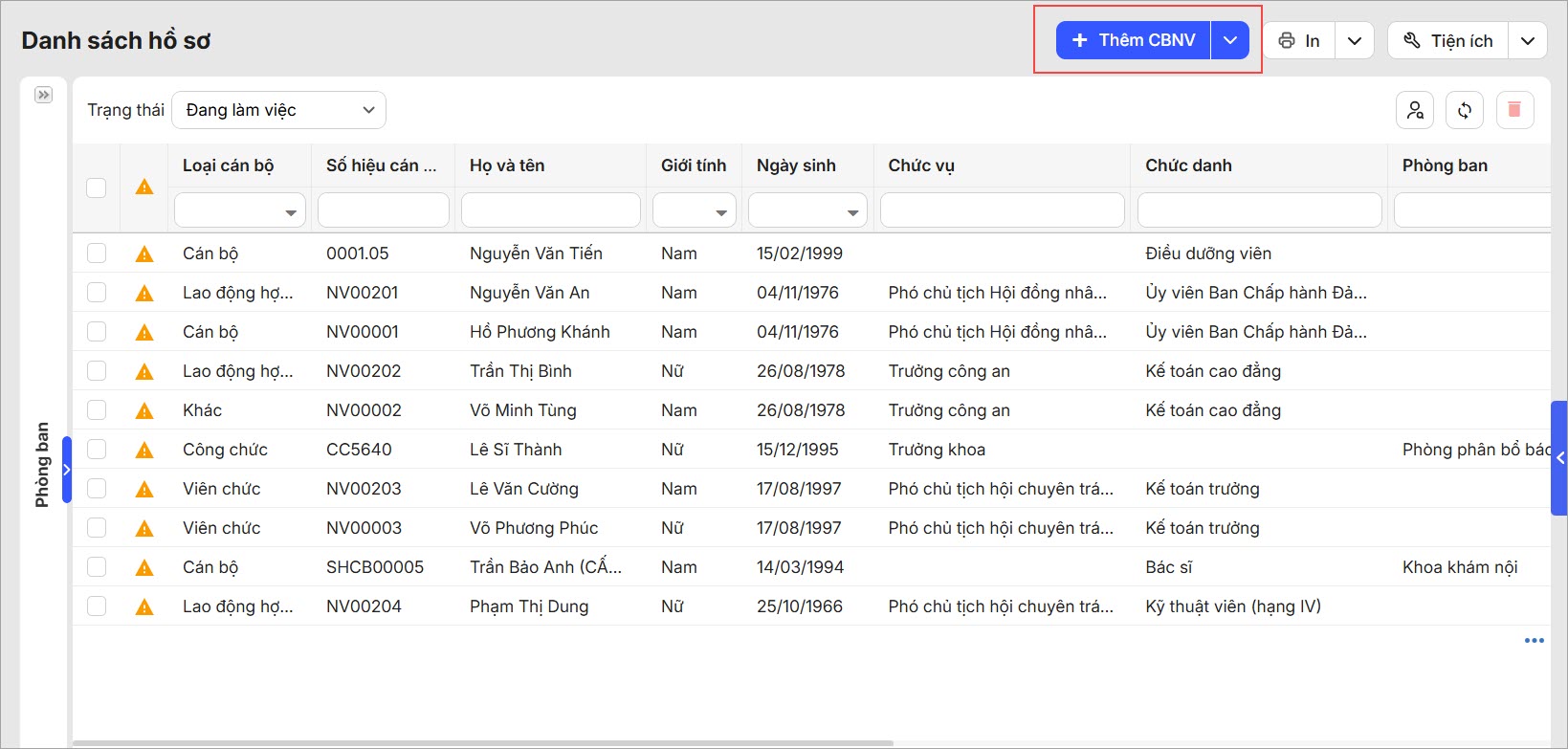This screenshot has height=749, width=1568.
Task: Click the user search icon button
Action: click(x=1415, y=110)
